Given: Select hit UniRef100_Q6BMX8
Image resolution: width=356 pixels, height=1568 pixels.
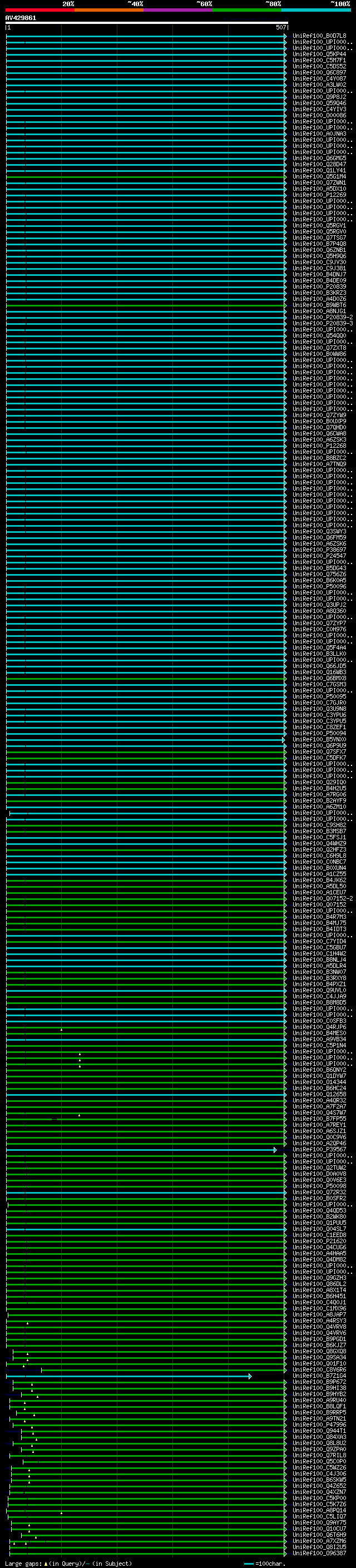Looking at the screenshot, I should pyautogui.click(x=319, y=678).
